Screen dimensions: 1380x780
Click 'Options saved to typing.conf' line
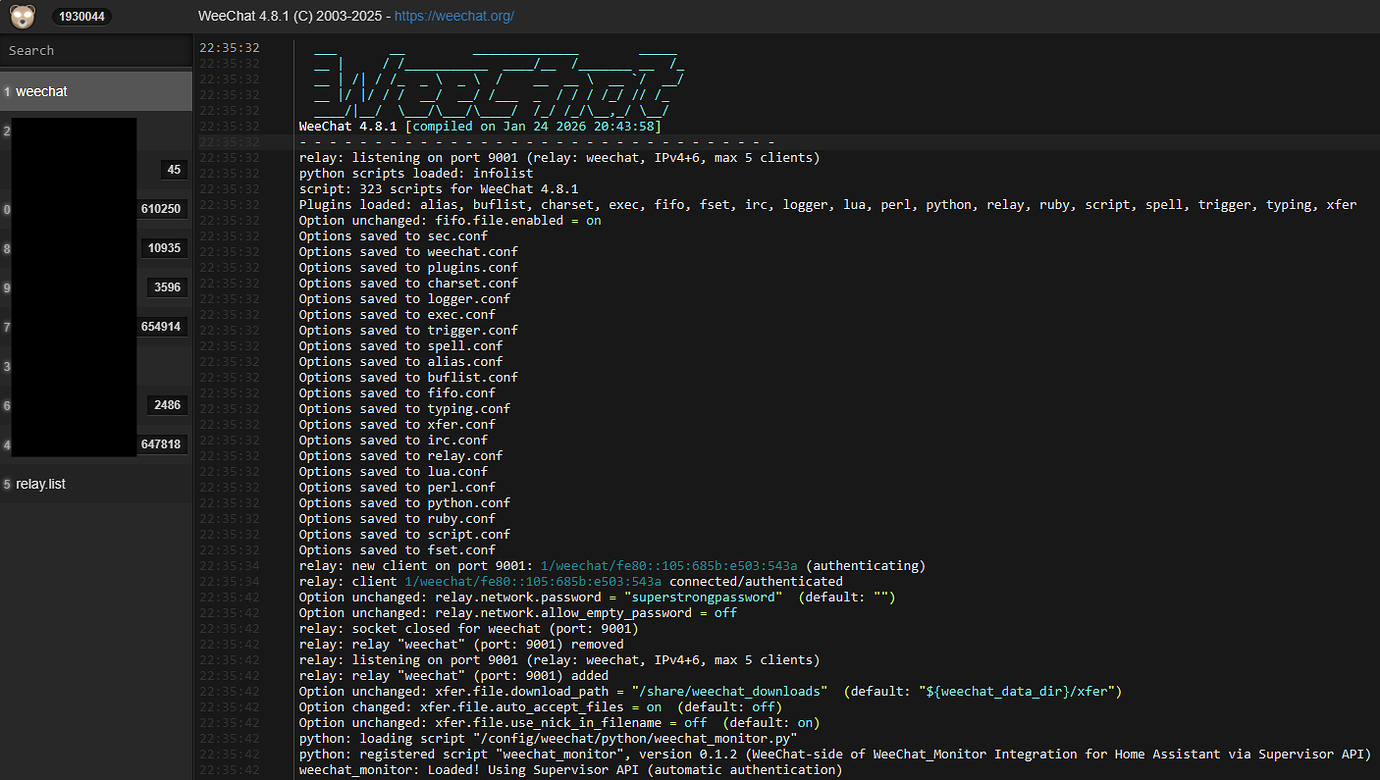[x=404, y=408]
